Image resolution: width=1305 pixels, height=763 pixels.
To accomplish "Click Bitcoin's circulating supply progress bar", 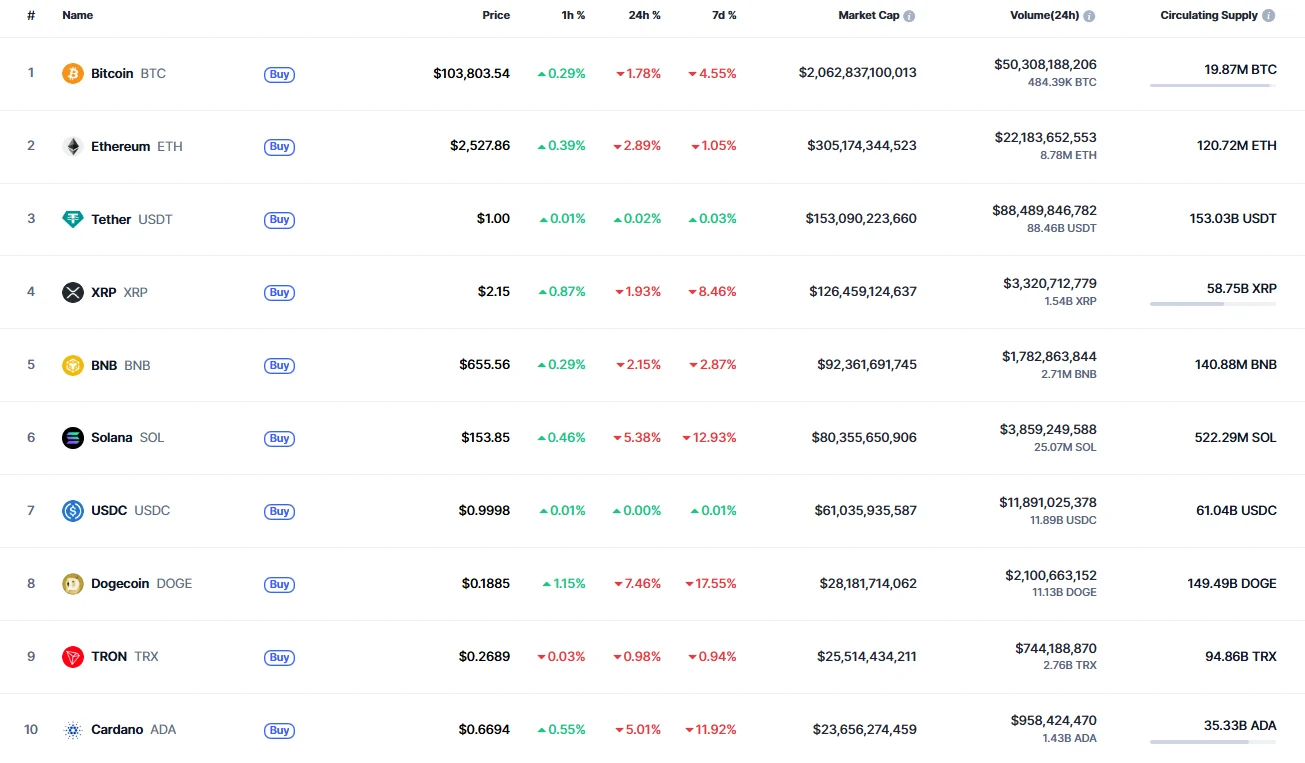I will coord(1213,86).
